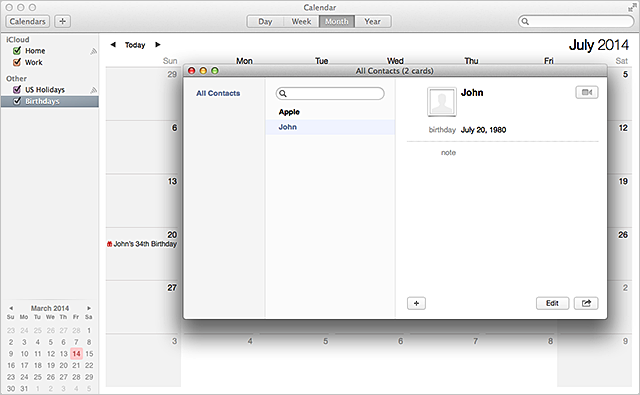Select the Home calendar name
640x395 pixels.
point(35,51)
